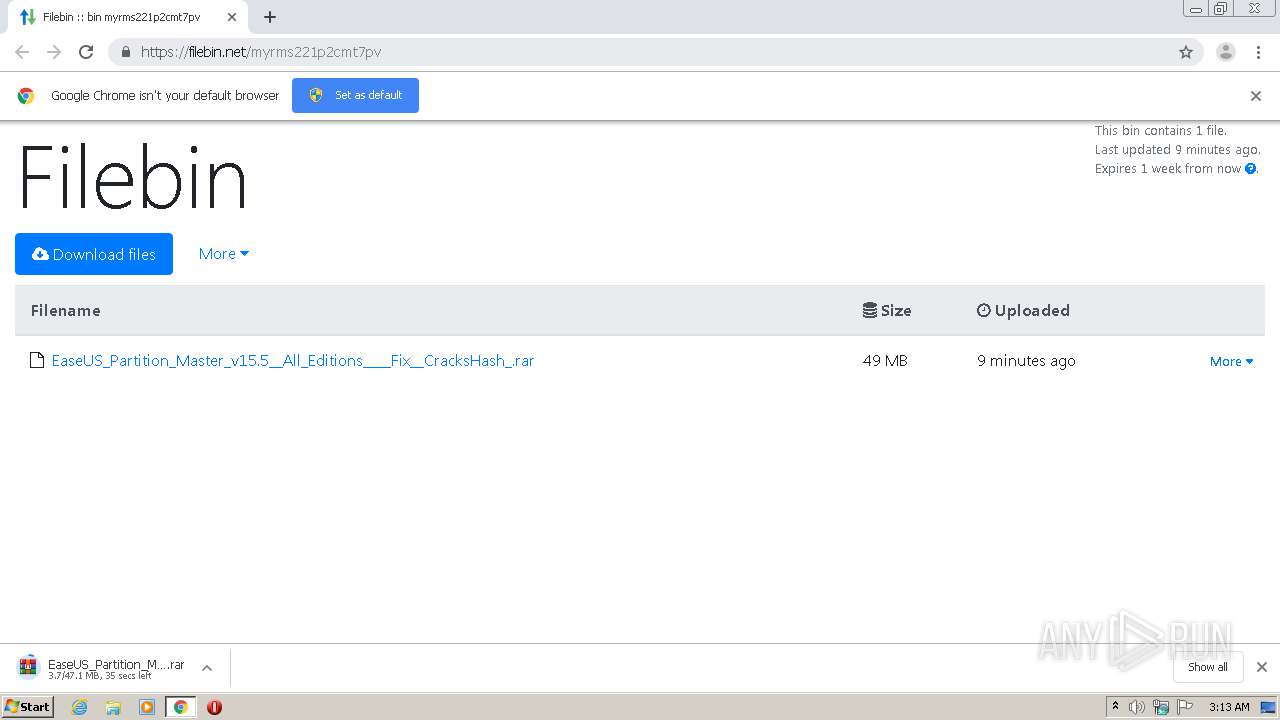Open Windows Explorer folder from taskbar
Viewport: 1280px width, 720px height.
[113, 707]
